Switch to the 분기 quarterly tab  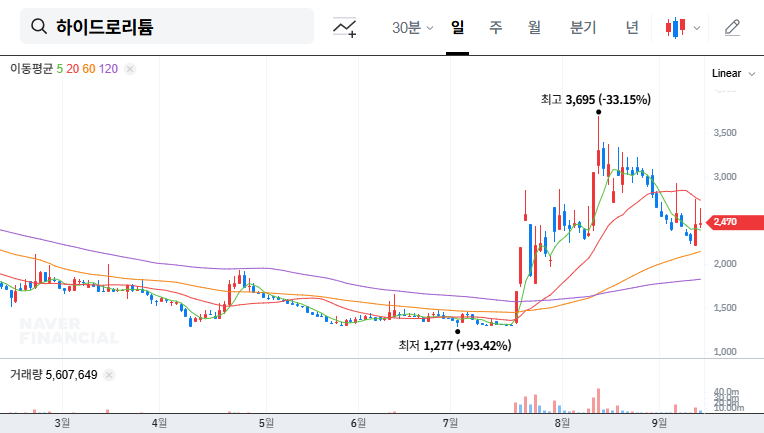583,27
